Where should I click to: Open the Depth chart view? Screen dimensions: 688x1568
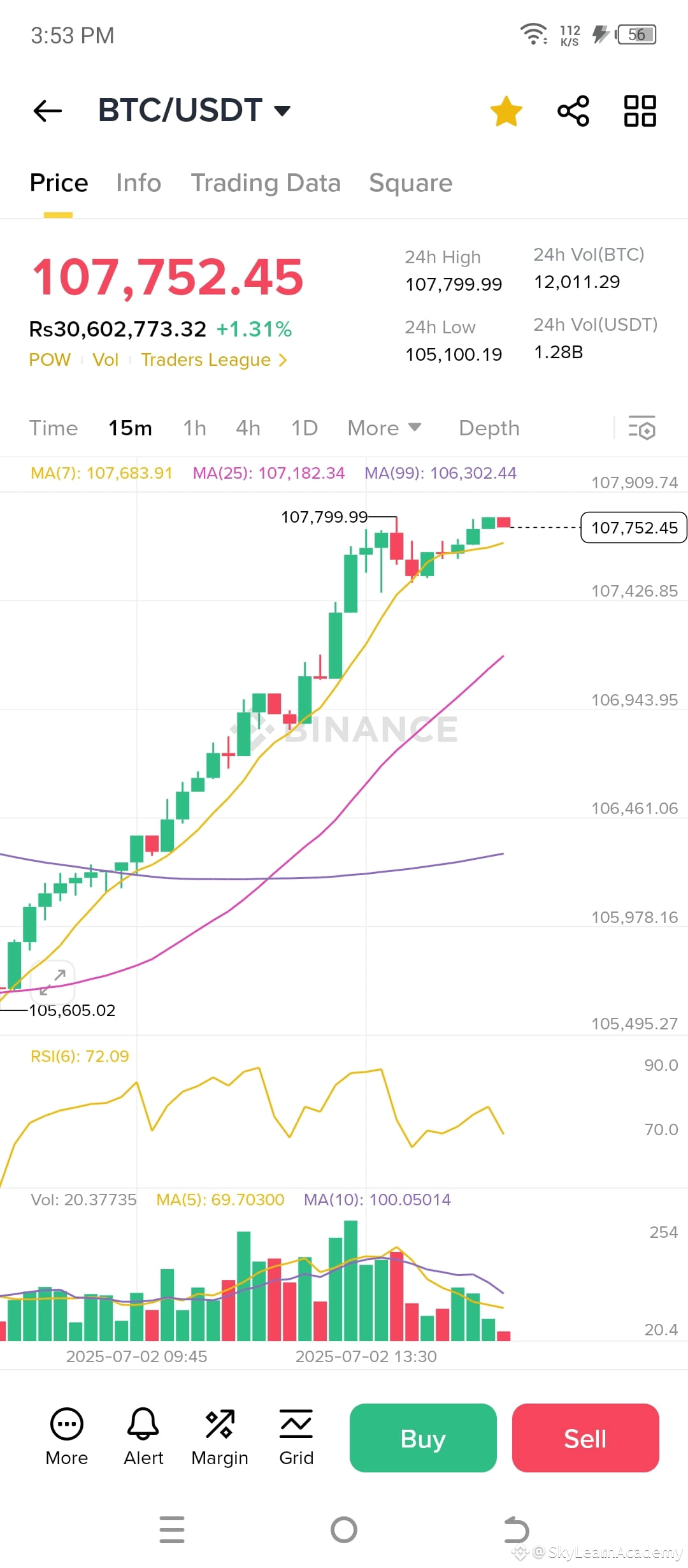pos(489,428)
